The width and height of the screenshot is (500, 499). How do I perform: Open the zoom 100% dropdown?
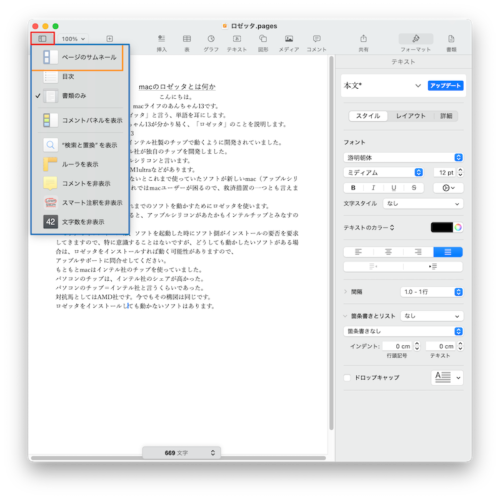pos(73,39)
